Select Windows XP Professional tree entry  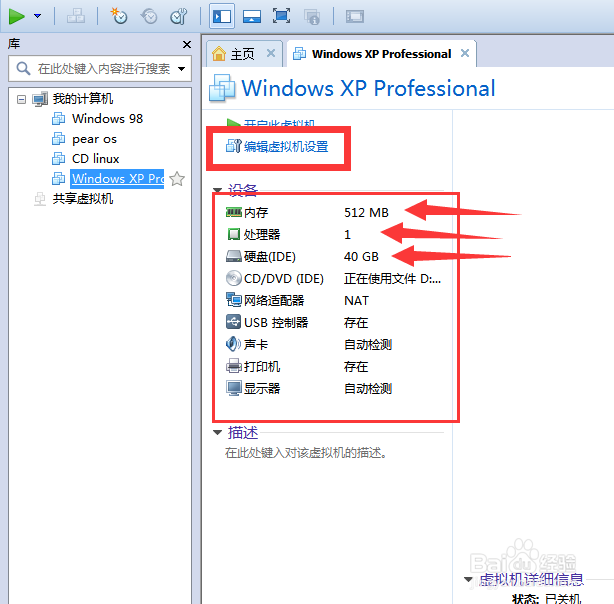(x=117, y=179)
